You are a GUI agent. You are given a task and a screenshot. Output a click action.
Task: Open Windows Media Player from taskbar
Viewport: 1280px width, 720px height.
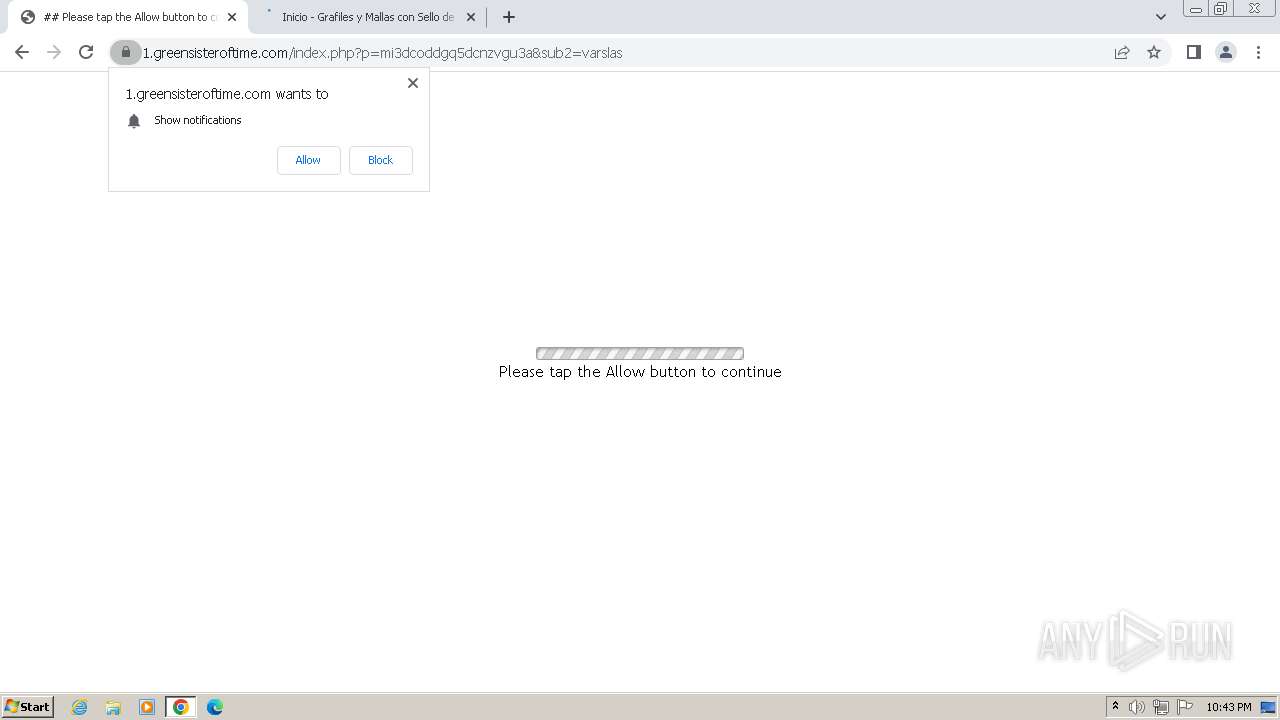[x=147, y=707]
